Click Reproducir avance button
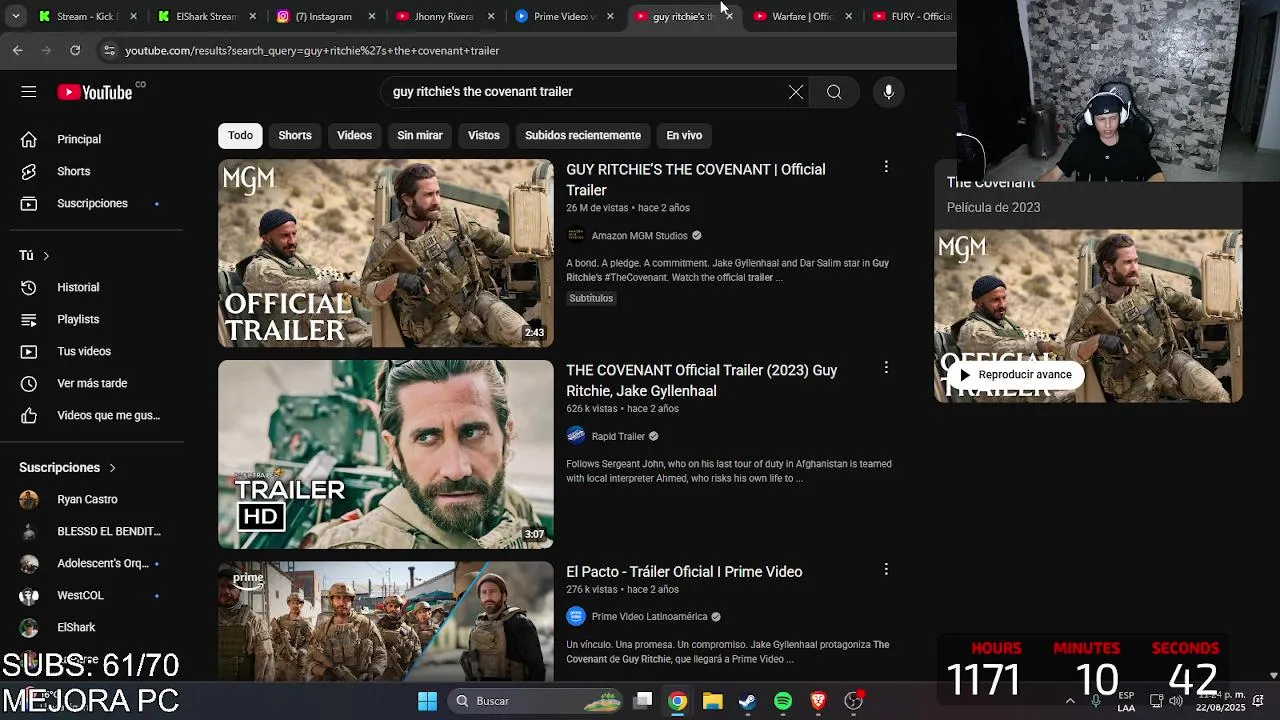This screenshot has width=1280, height=720. coord(1015,375)
